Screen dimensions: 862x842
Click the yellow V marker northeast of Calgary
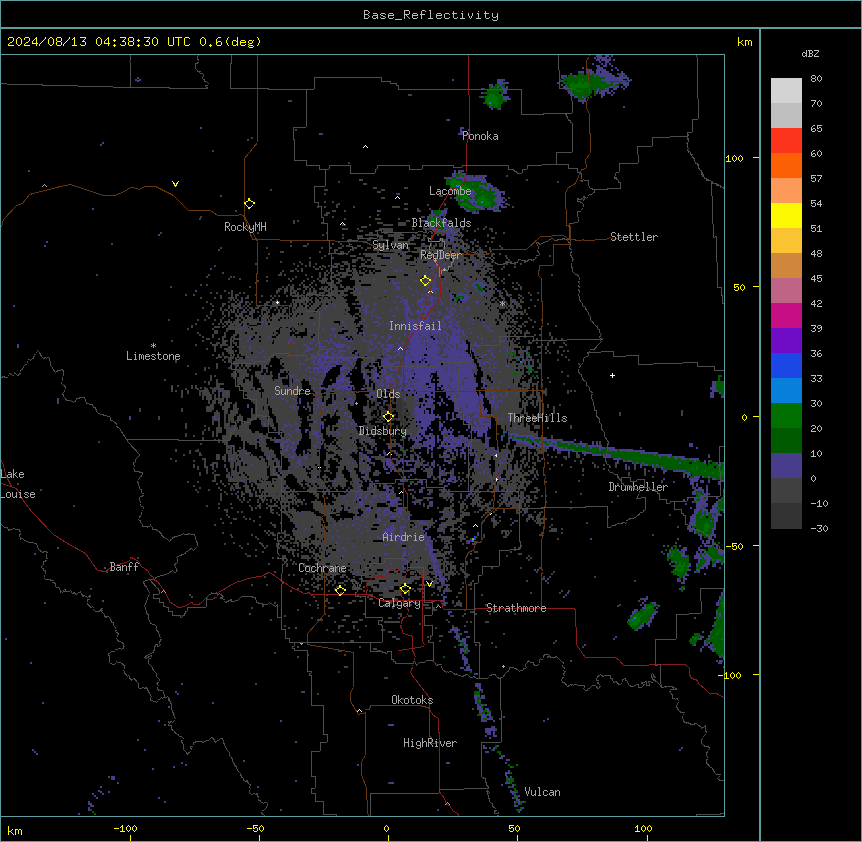point(429,584)
